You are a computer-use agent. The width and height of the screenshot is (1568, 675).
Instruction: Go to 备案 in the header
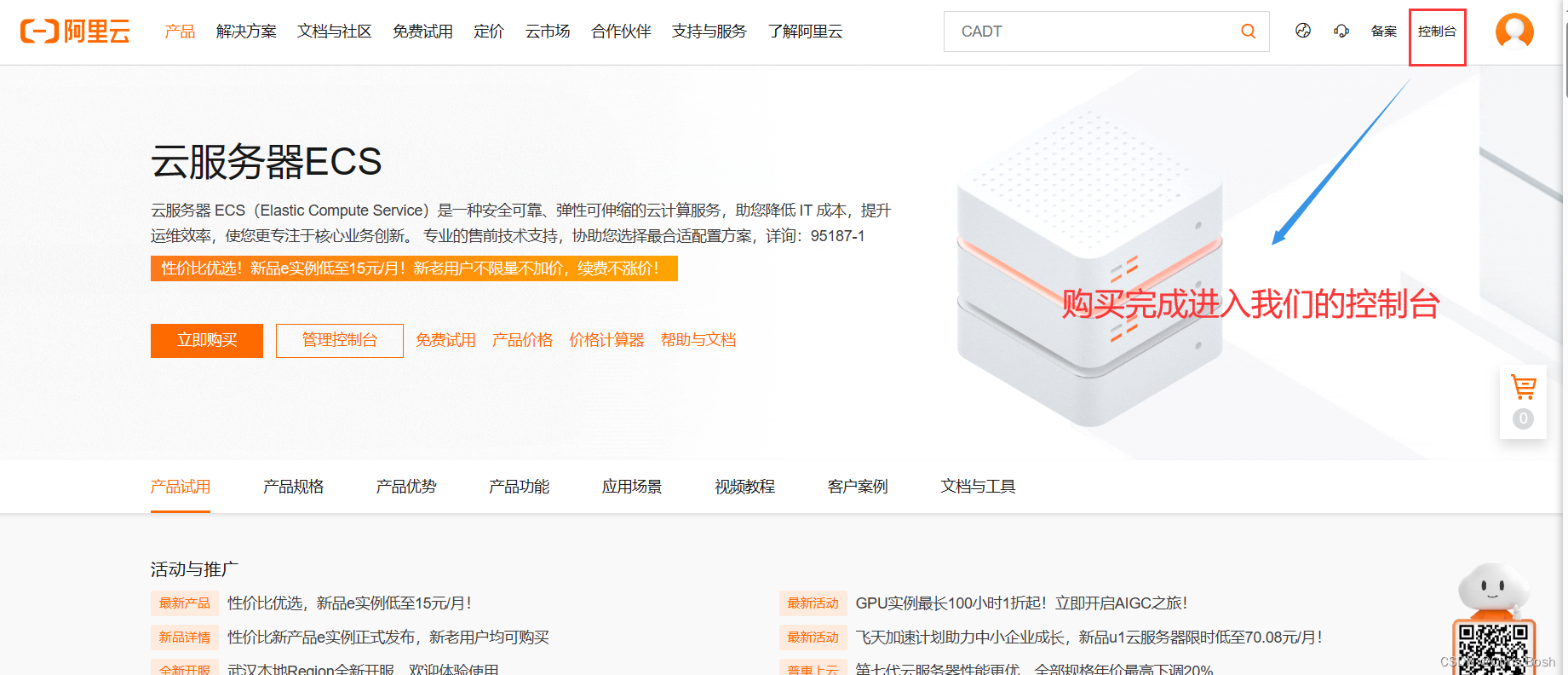click(1384, 32)
